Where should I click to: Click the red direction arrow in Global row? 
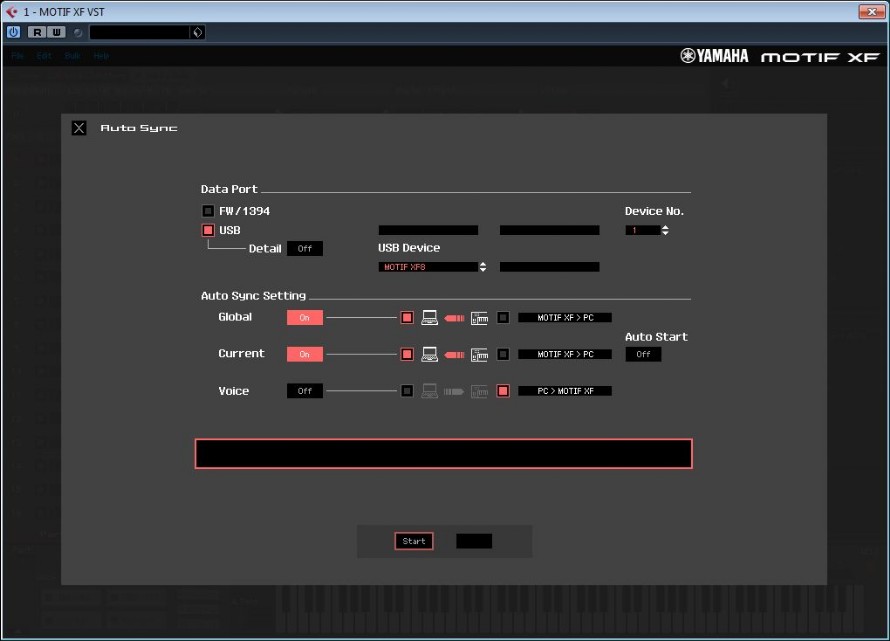[454, 318]
